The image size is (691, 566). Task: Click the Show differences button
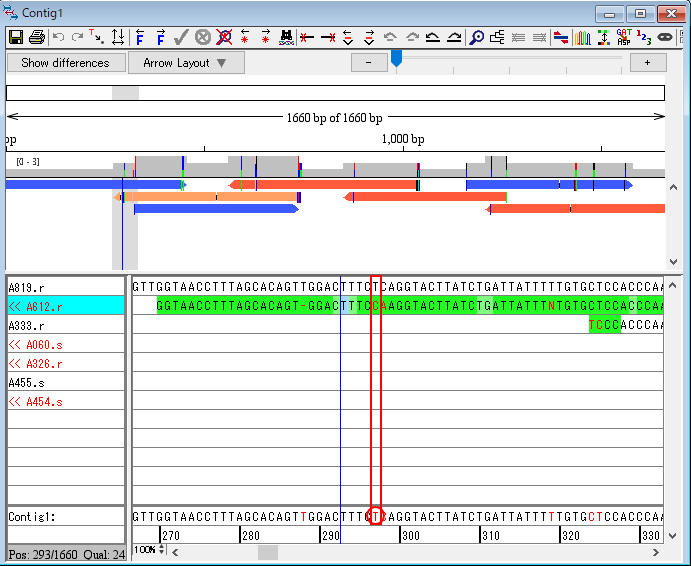pos(66,63)
